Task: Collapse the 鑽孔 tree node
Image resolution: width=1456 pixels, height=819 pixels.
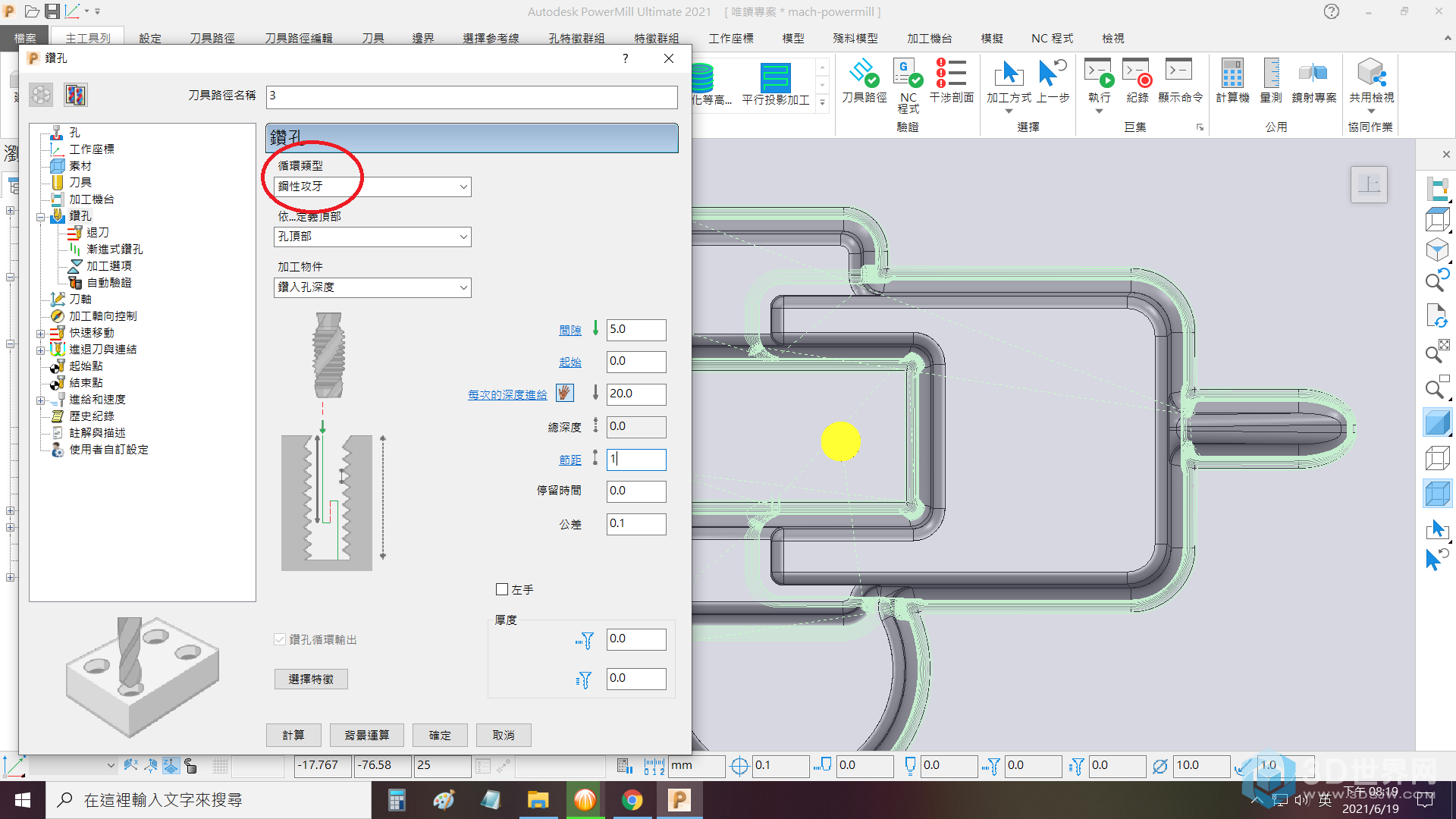Action: [x=41, y=216]
